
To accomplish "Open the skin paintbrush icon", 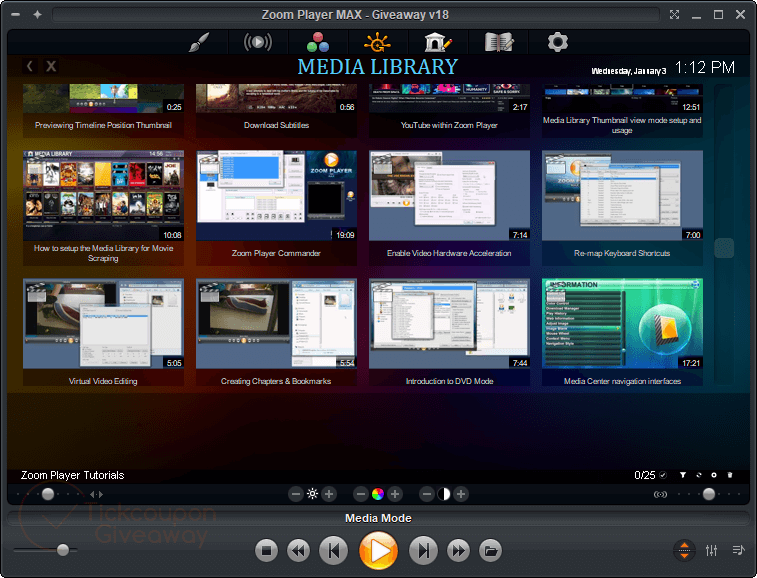I will [199, 42].
